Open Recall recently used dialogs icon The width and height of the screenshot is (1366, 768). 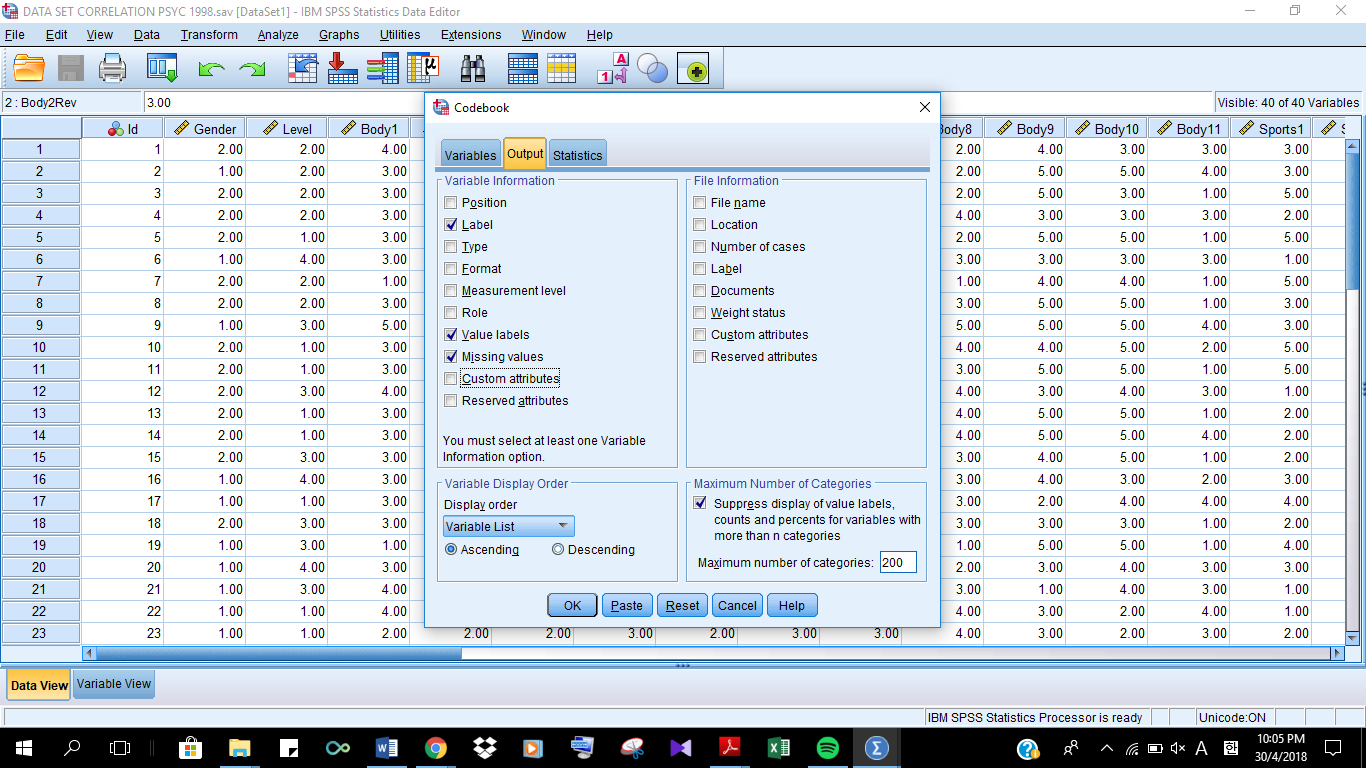point(162,68)
